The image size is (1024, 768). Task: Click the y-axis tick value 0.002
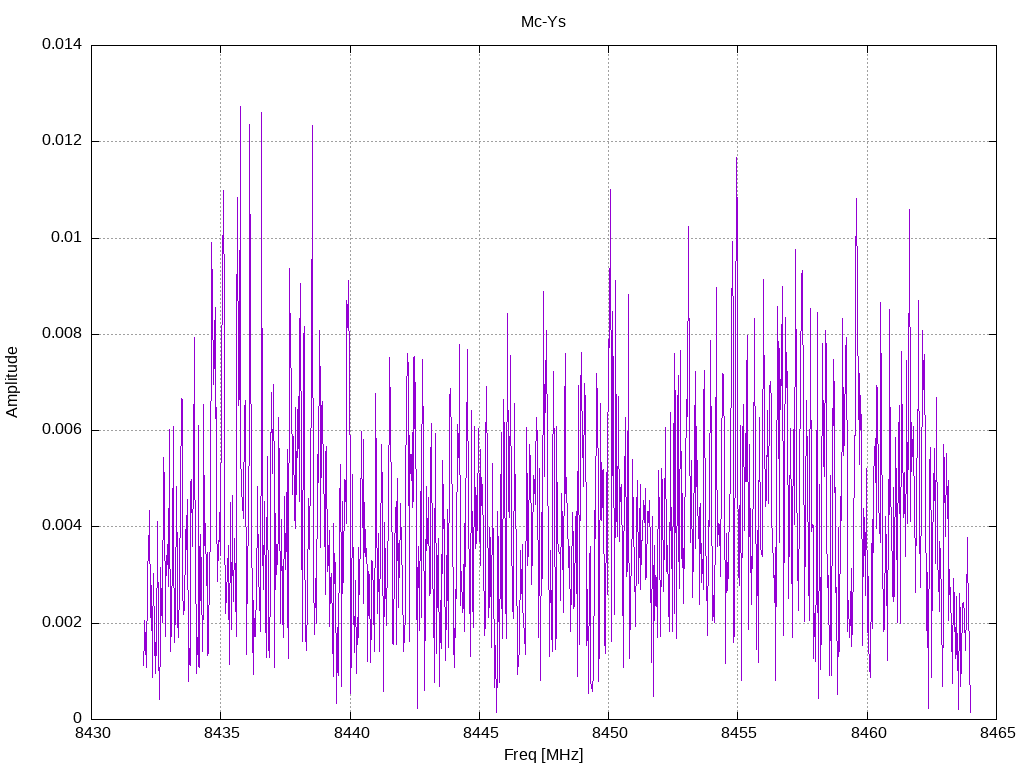[62, 622]
